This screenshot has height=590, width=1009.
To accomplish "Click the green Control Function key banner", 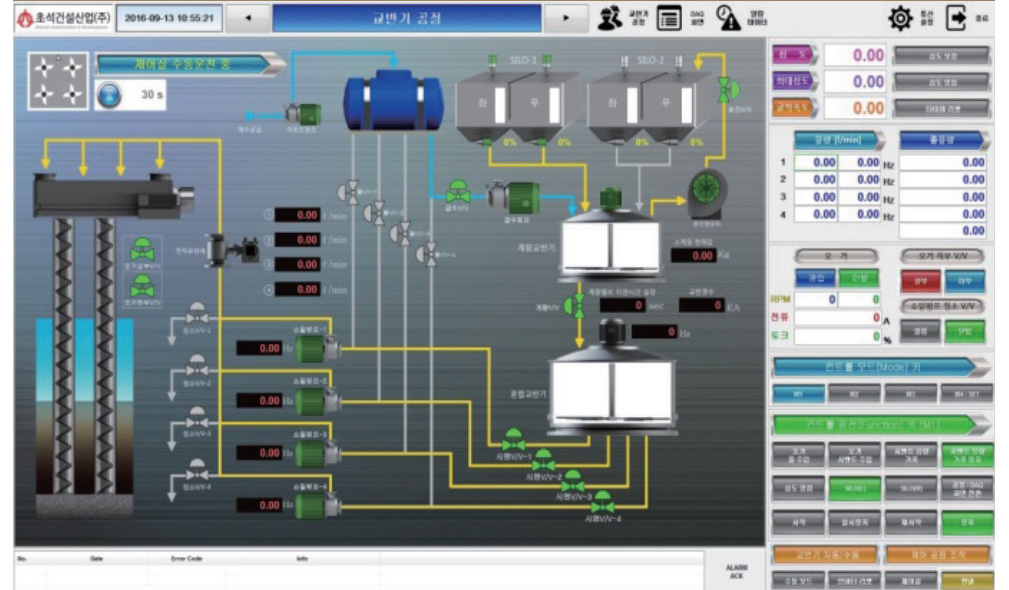I will coord(878,423).
